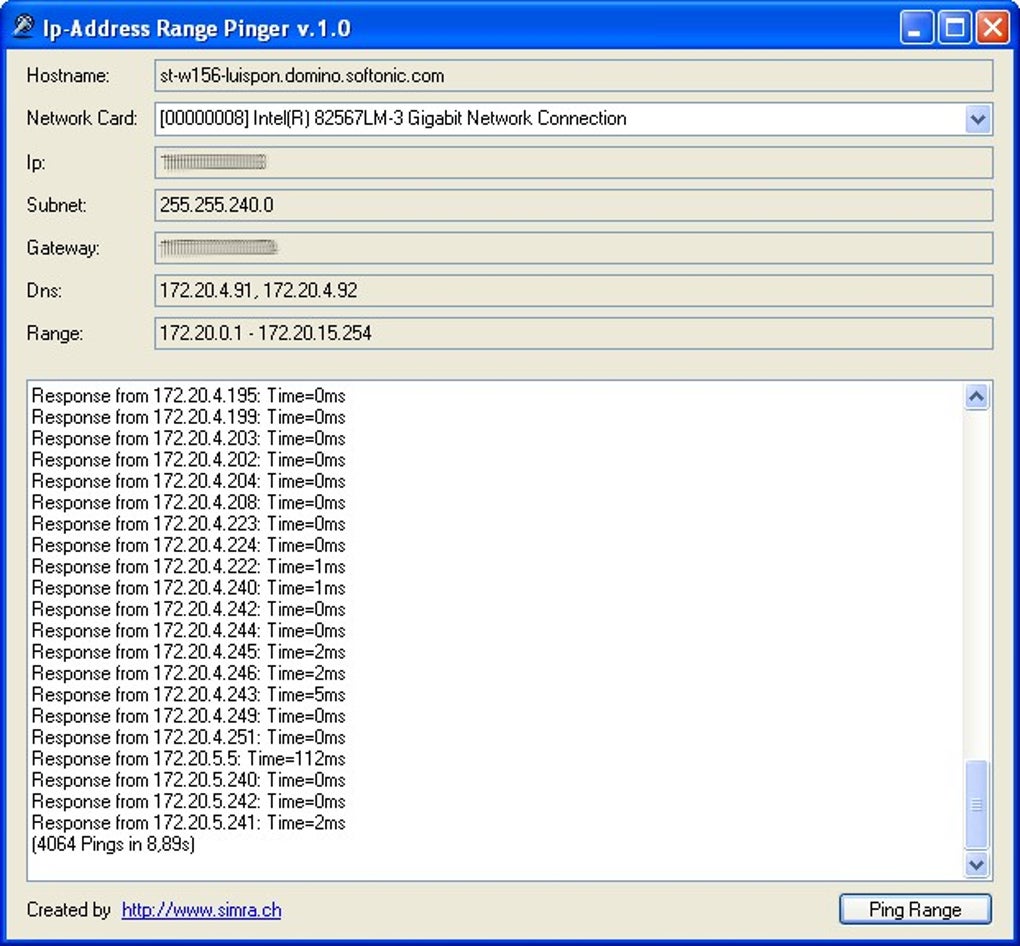The width and height of the screenshot is (1020, 946).
Task: Minimize the Range Pinger window
Action: coord(917,28)
